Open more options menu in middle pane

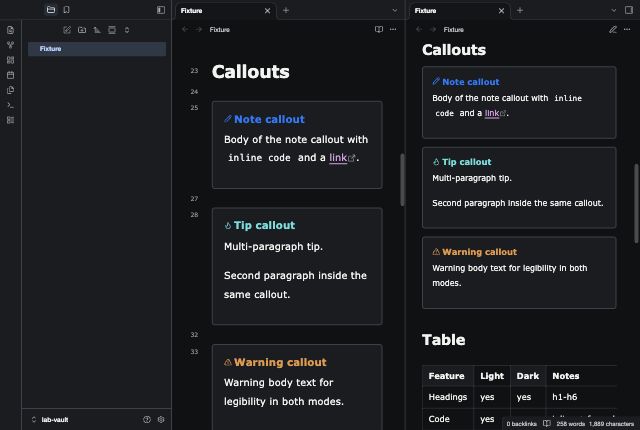point(393,29)
